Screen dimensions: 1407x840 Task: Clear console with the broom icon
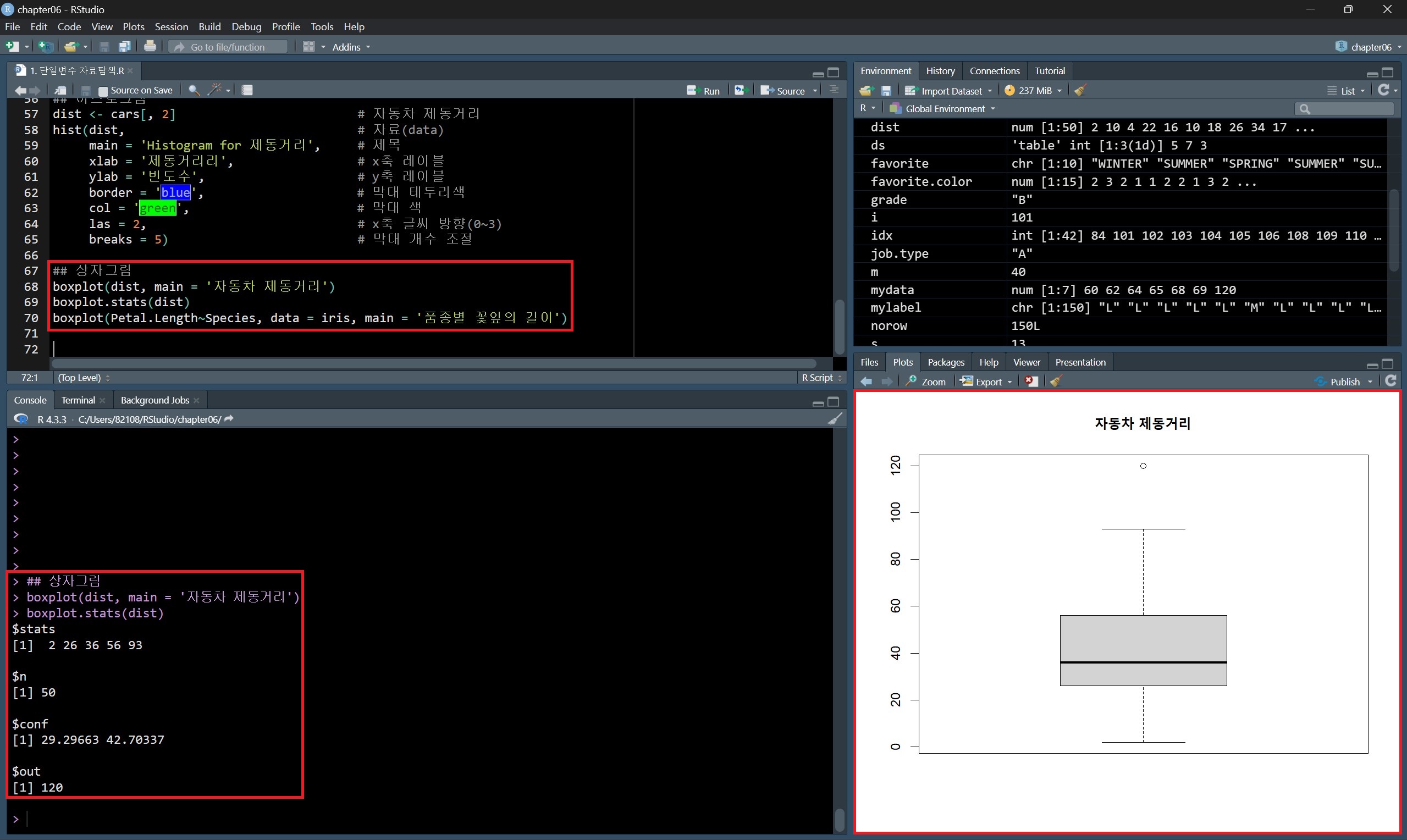(835, 419)
